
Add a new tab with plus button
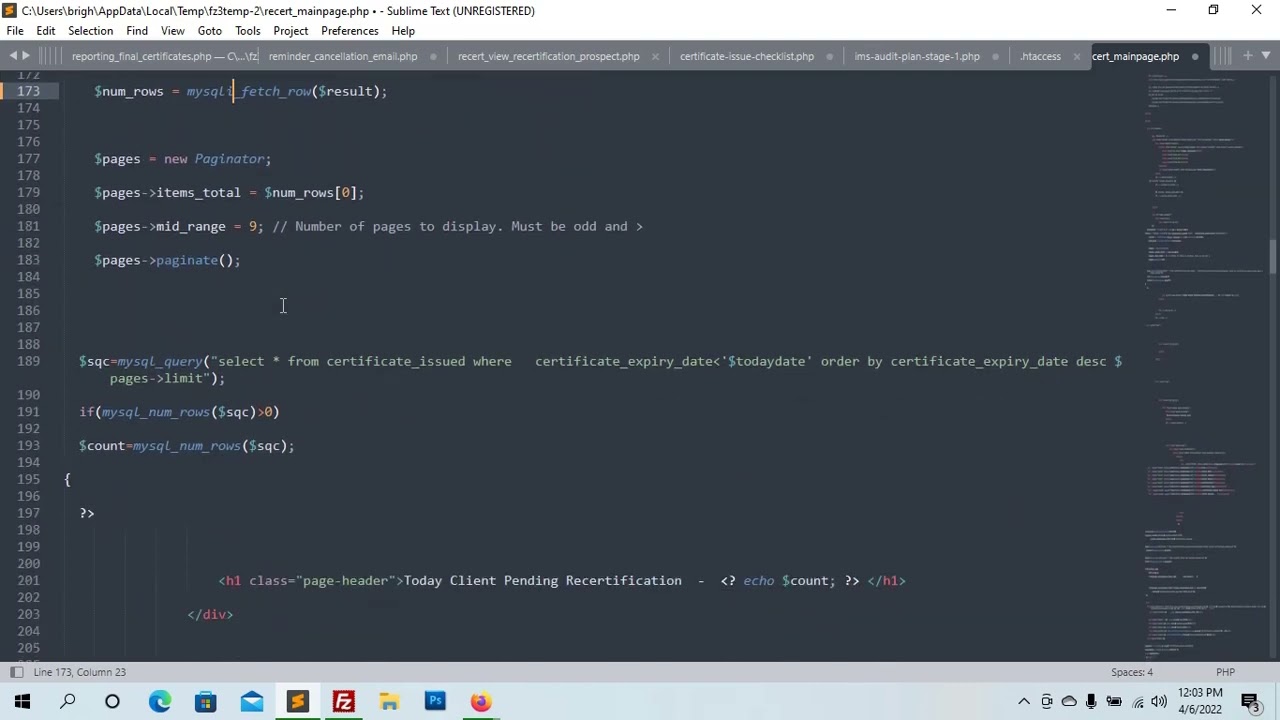coord(1249,56)
